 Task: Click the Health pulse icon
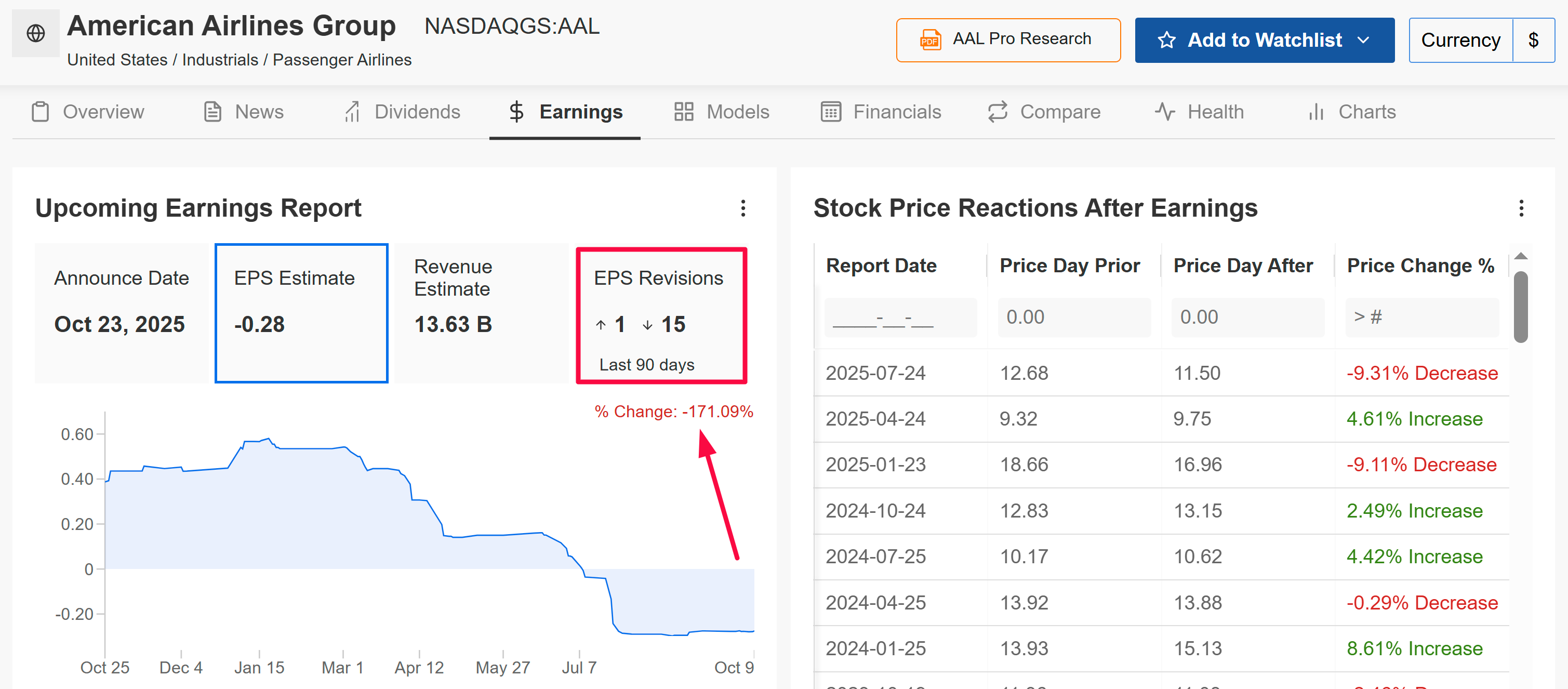click(x=1164, y=112)
